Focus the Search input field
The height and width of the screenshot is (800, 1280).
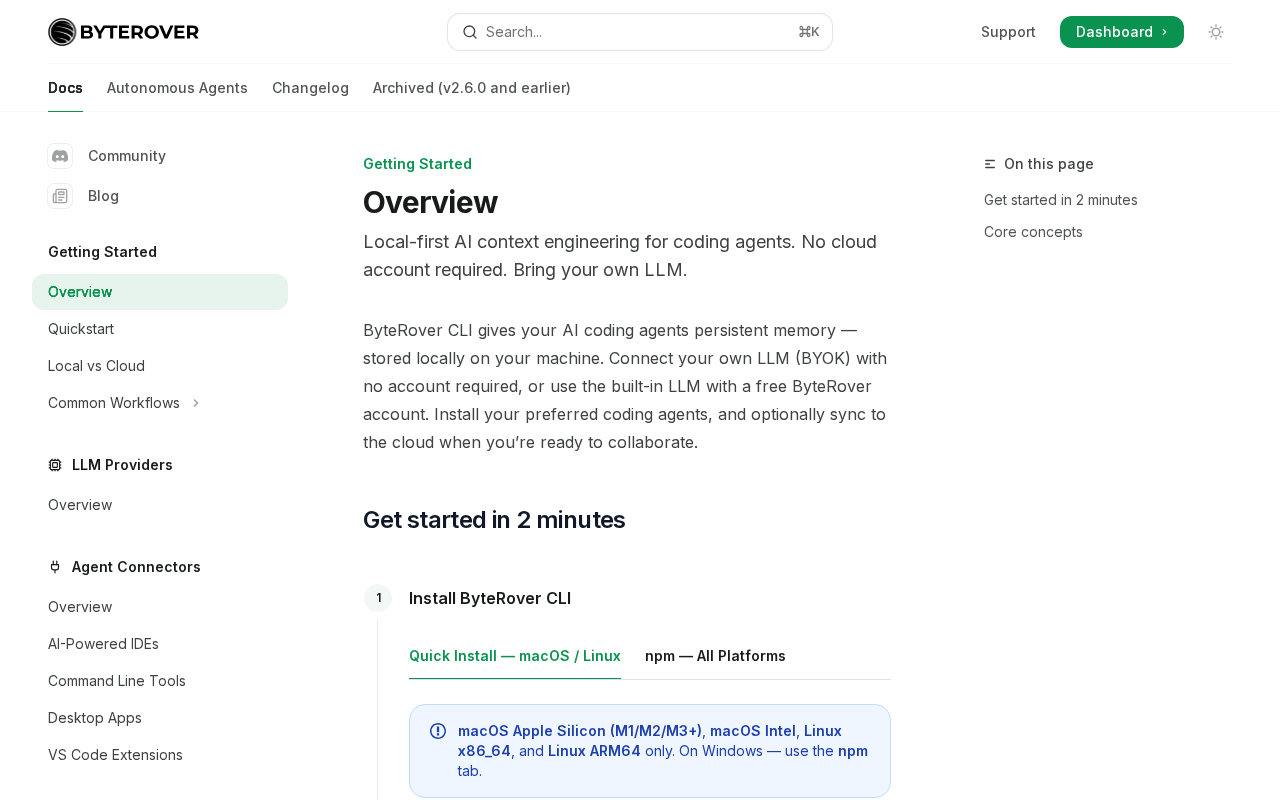(x=640, y=32)
